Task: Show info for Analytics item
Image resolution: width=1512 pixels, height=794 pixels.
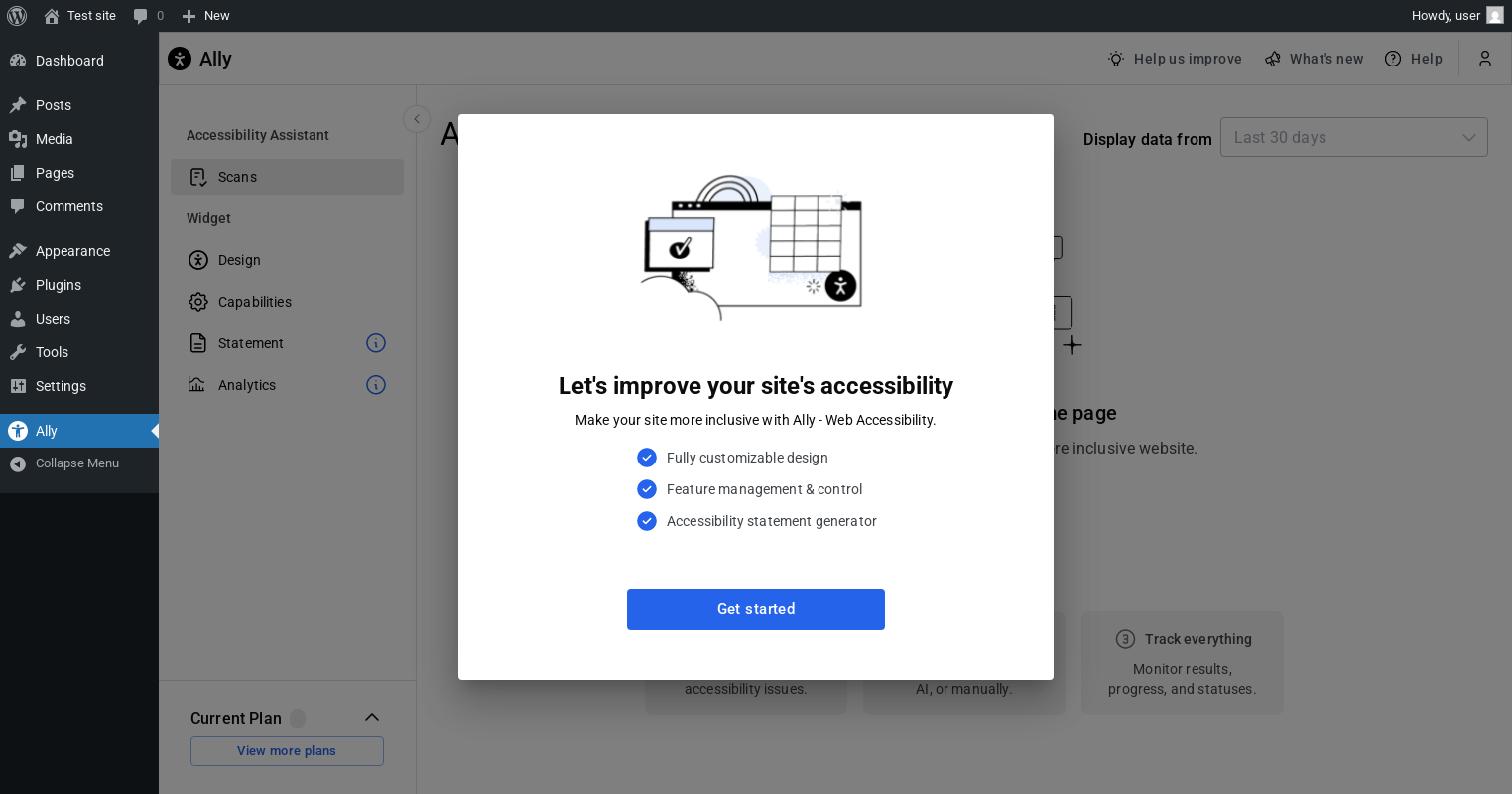Action: point(376,385)
